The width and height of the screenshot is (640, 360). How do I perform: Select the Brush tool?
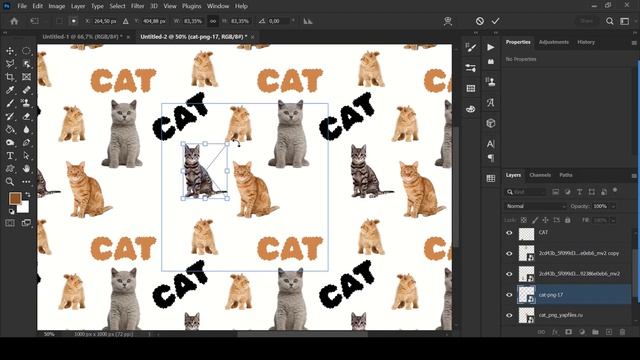click(10, 103)
